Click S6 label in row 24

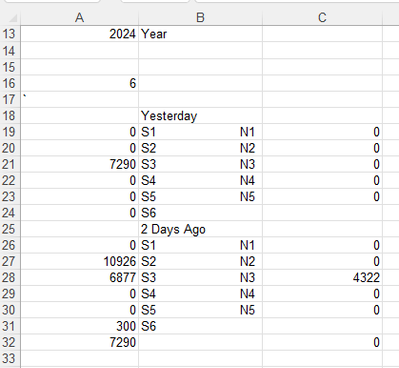point(148,213)
